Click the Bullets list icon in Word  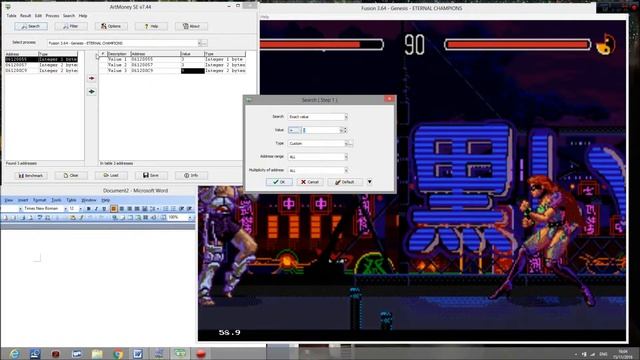[173, 209]
